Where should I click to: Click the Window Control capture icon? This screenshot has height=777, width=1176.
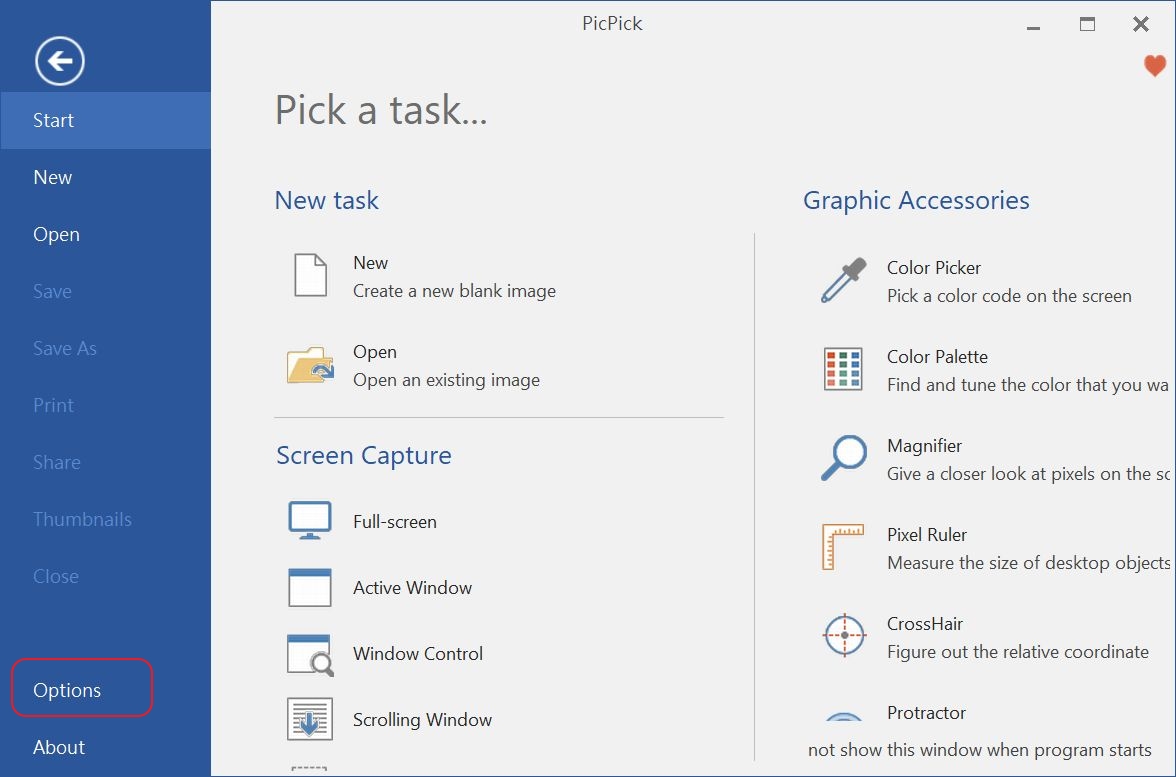tap(310, 655)
